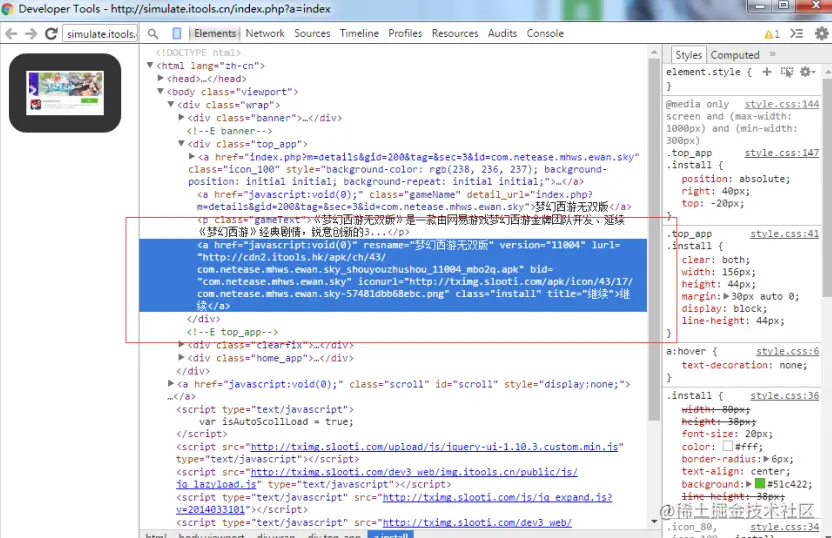The image size is (832, 538).
Task: Click the 'text-decoration: none;' property
Action: click(x=744, y=365)
